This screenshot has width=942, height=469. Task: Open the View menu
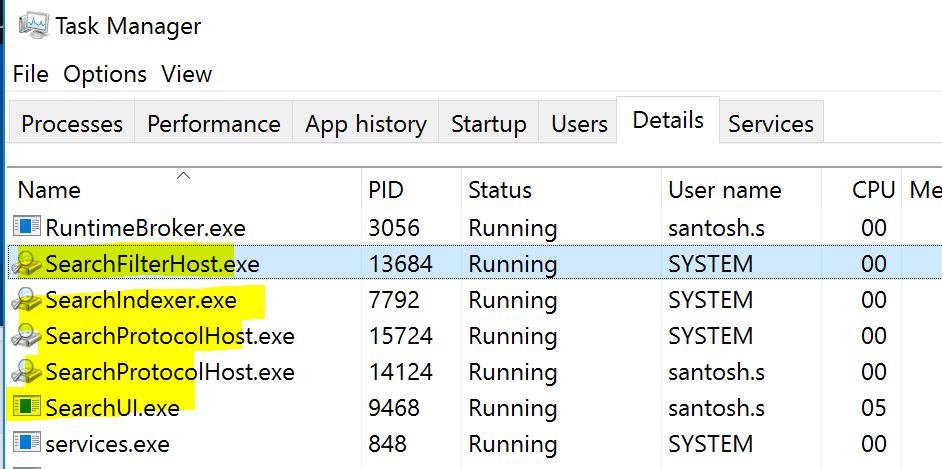pyautogui.click(x=187, y=74)
